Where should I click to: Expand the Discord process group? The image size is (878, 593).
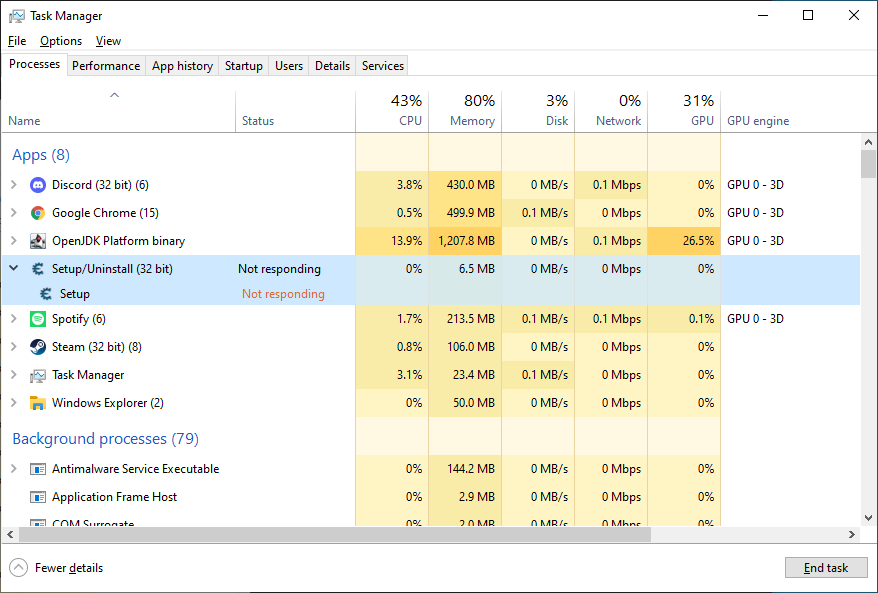(x=13, y=185)
